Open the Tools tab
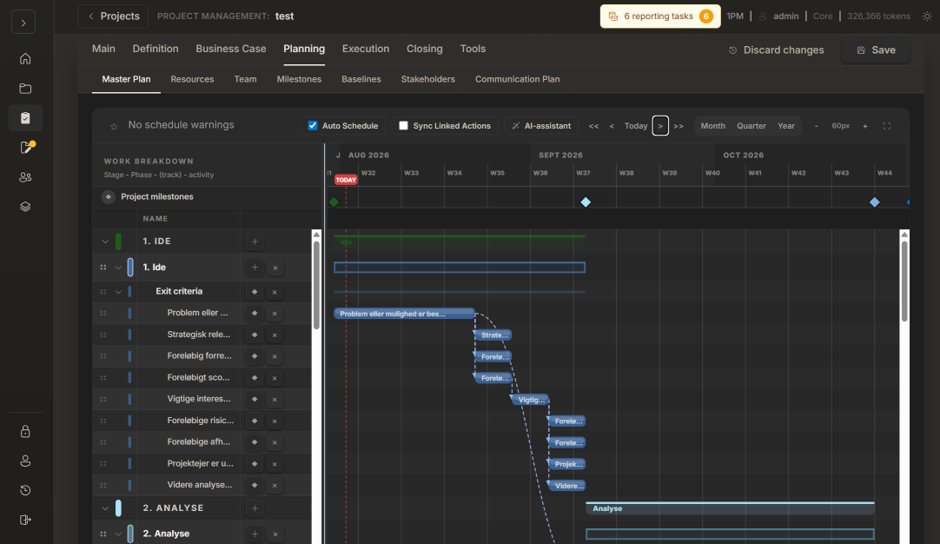 pyautogui.click(x=473, y=49)
